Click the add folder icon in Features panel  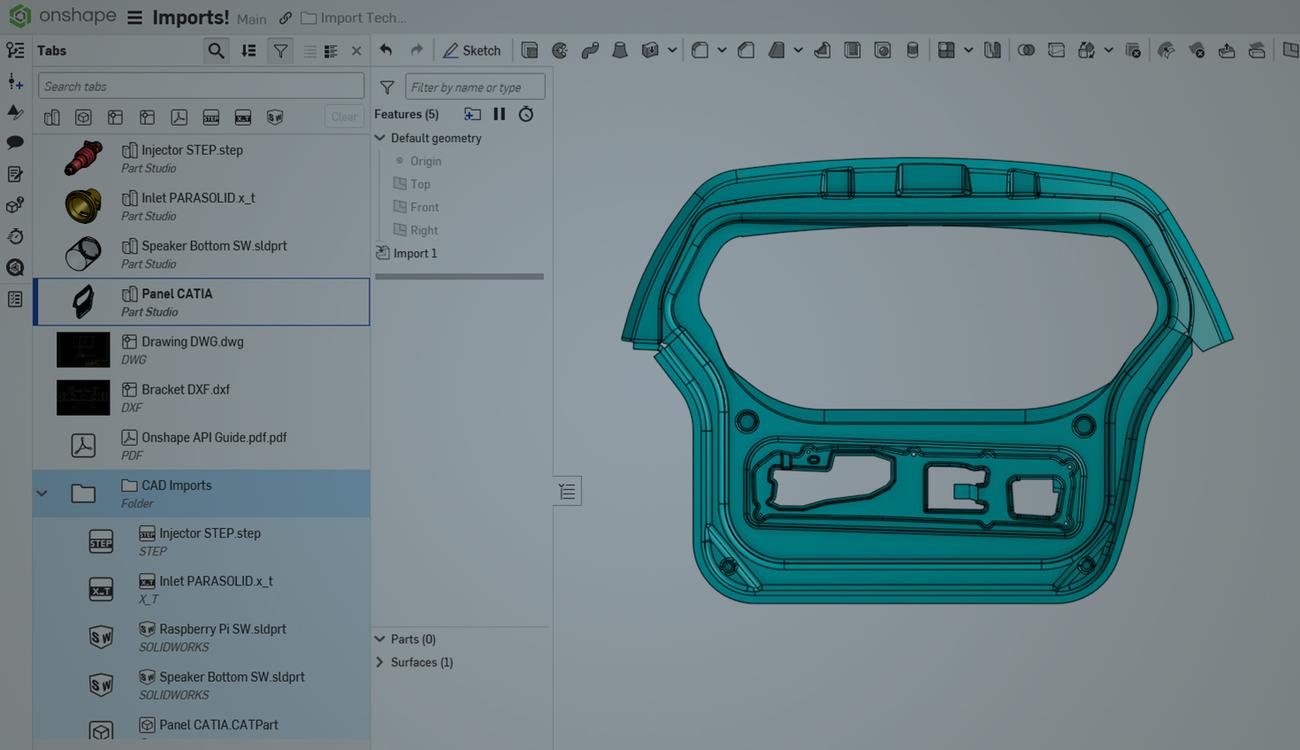pos(471,114)
